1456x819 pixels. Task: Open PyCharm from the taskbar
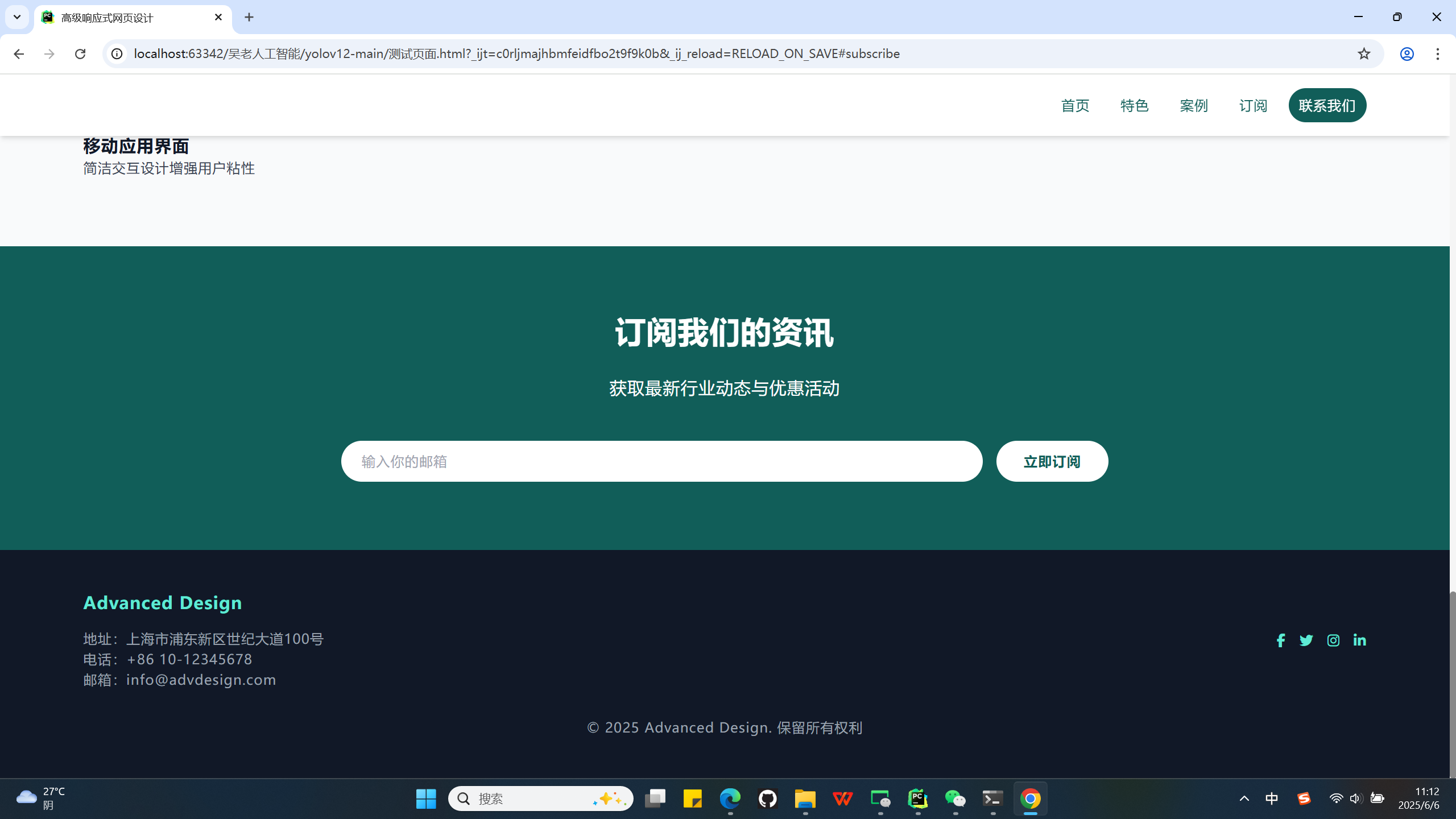[x=917, y=799]
